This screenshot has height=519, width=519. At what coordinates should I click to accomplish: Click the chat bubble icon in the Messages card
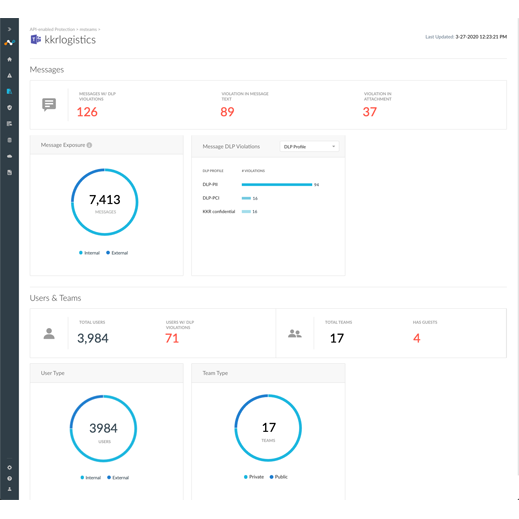pos(49,105)
